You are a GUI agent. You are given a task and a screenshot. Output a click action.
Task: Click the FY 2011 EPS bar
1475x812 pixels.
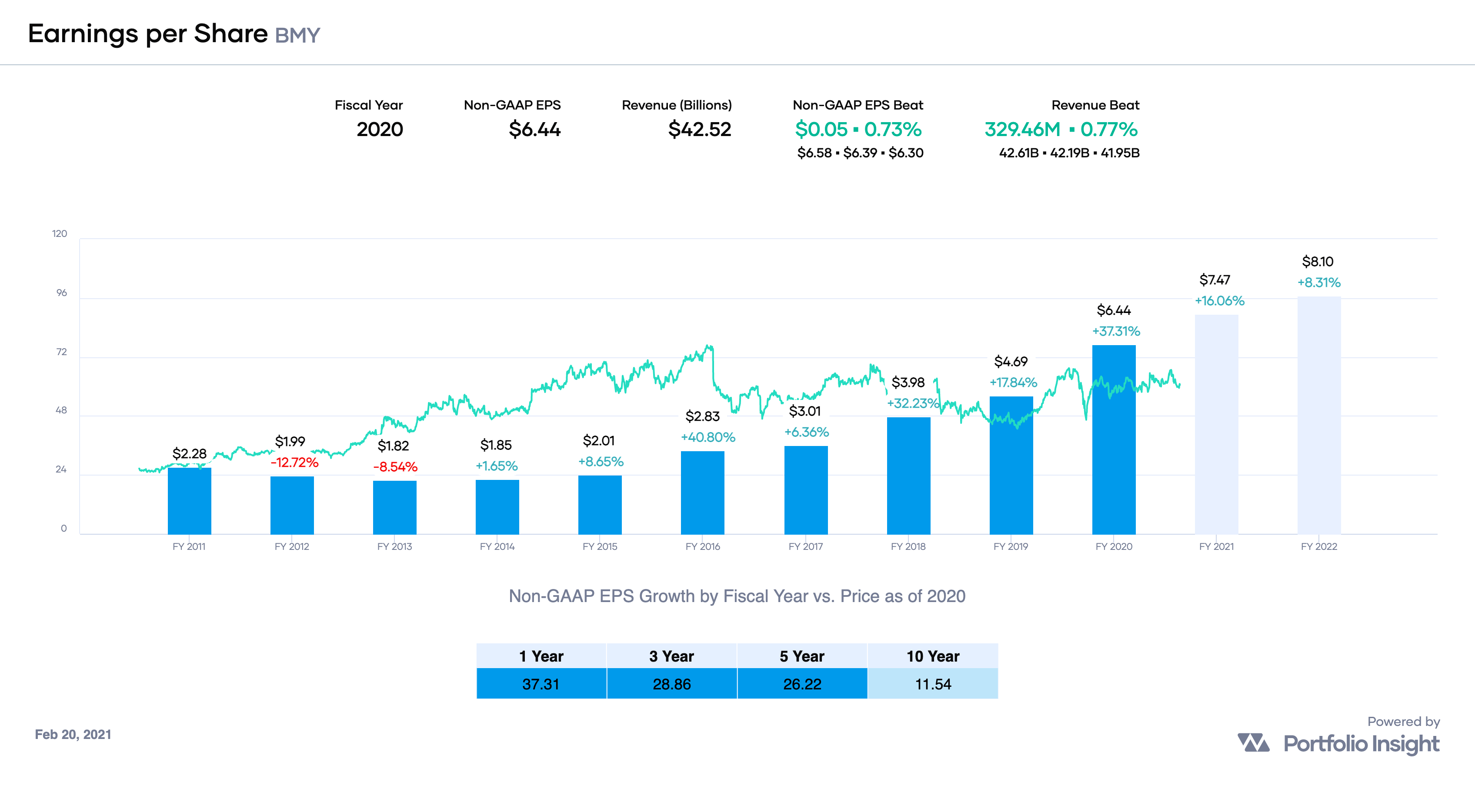pyautogui.click(x=190, y=501)
